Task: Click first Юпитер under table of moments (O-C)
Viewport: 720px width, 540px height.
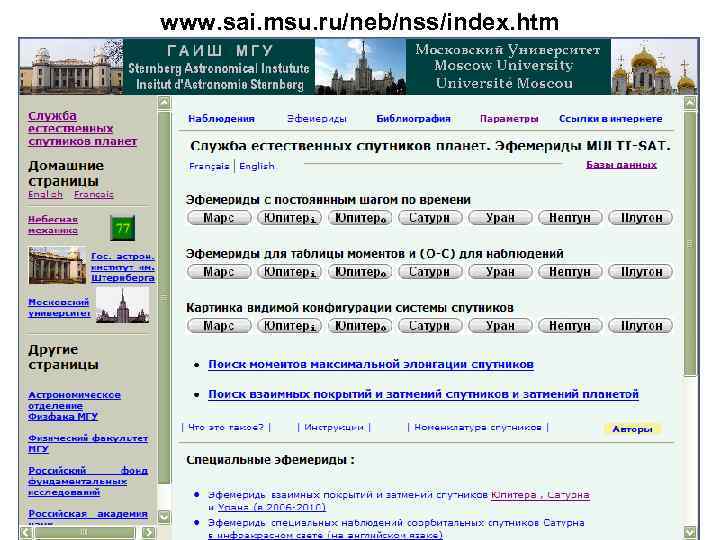Action: pos(289,272)
